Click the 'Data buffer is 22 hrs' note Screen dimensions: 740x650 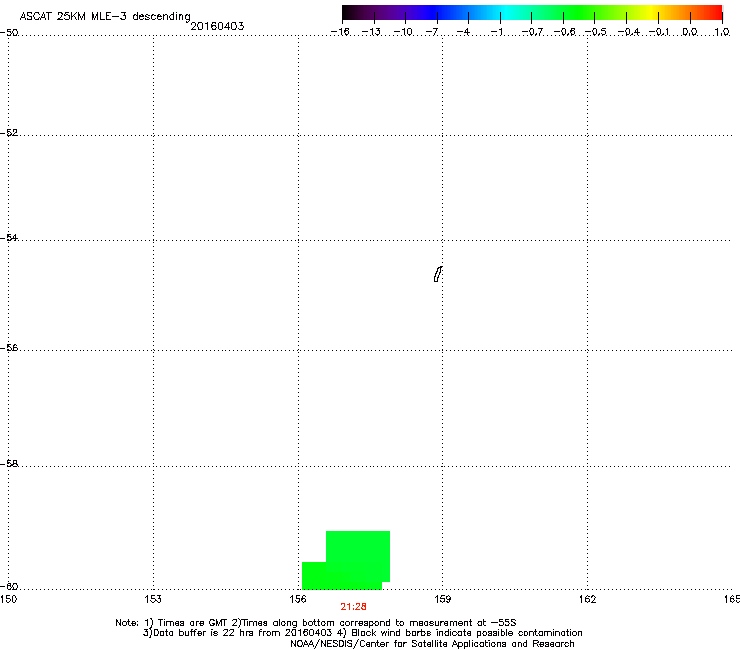click(x=362, y=633)
